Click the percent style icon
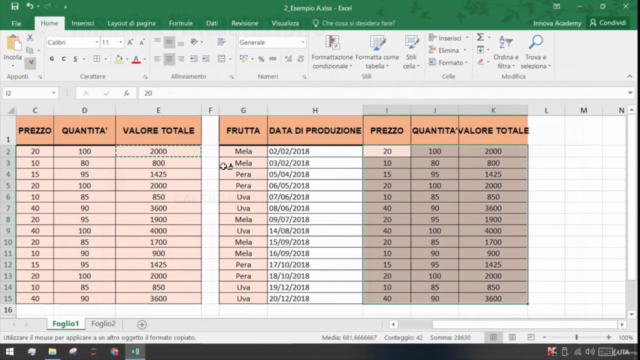Viewport: 640px width, 360px height. click(x=261, y=59)
